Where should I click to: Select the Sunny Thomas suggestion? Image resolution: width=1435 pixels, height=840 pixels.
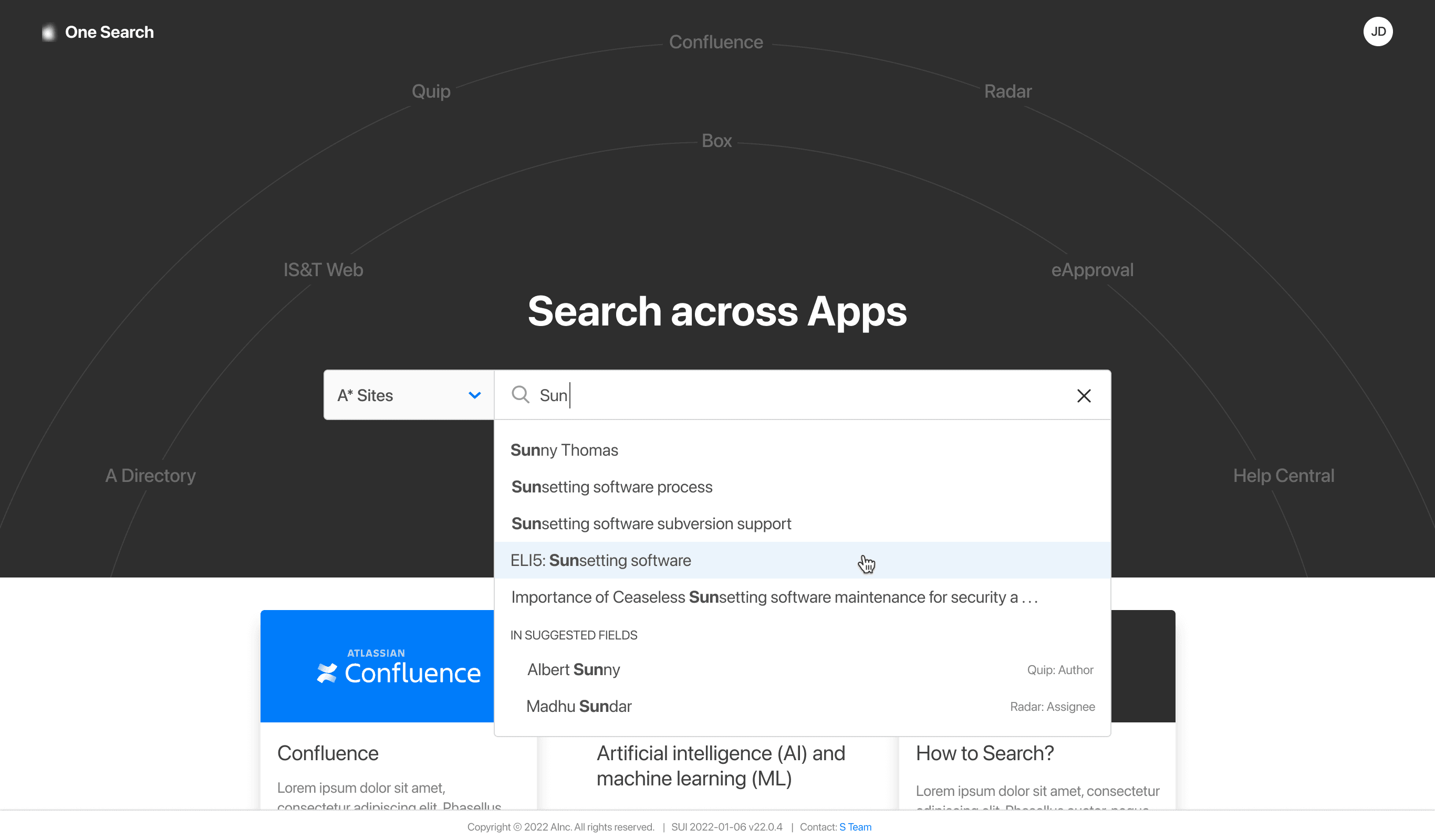[x=564, y=450]
